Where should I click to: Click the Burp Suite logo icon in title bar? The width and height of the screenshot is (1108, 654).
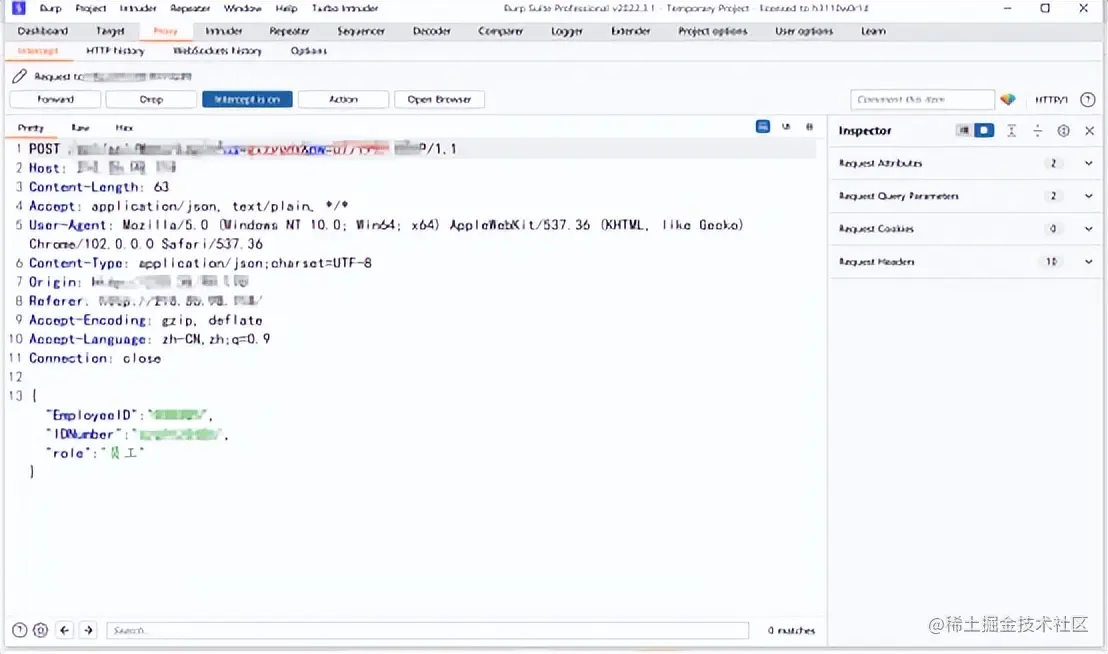(x=19, y=8)
